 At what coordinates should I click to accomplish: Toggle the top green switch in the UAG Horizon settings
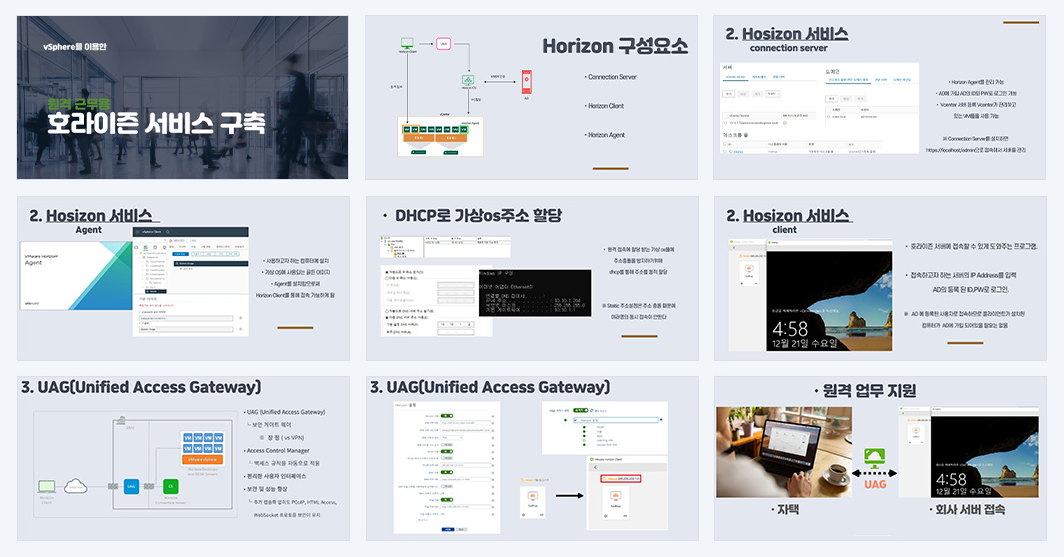(447, 416)
